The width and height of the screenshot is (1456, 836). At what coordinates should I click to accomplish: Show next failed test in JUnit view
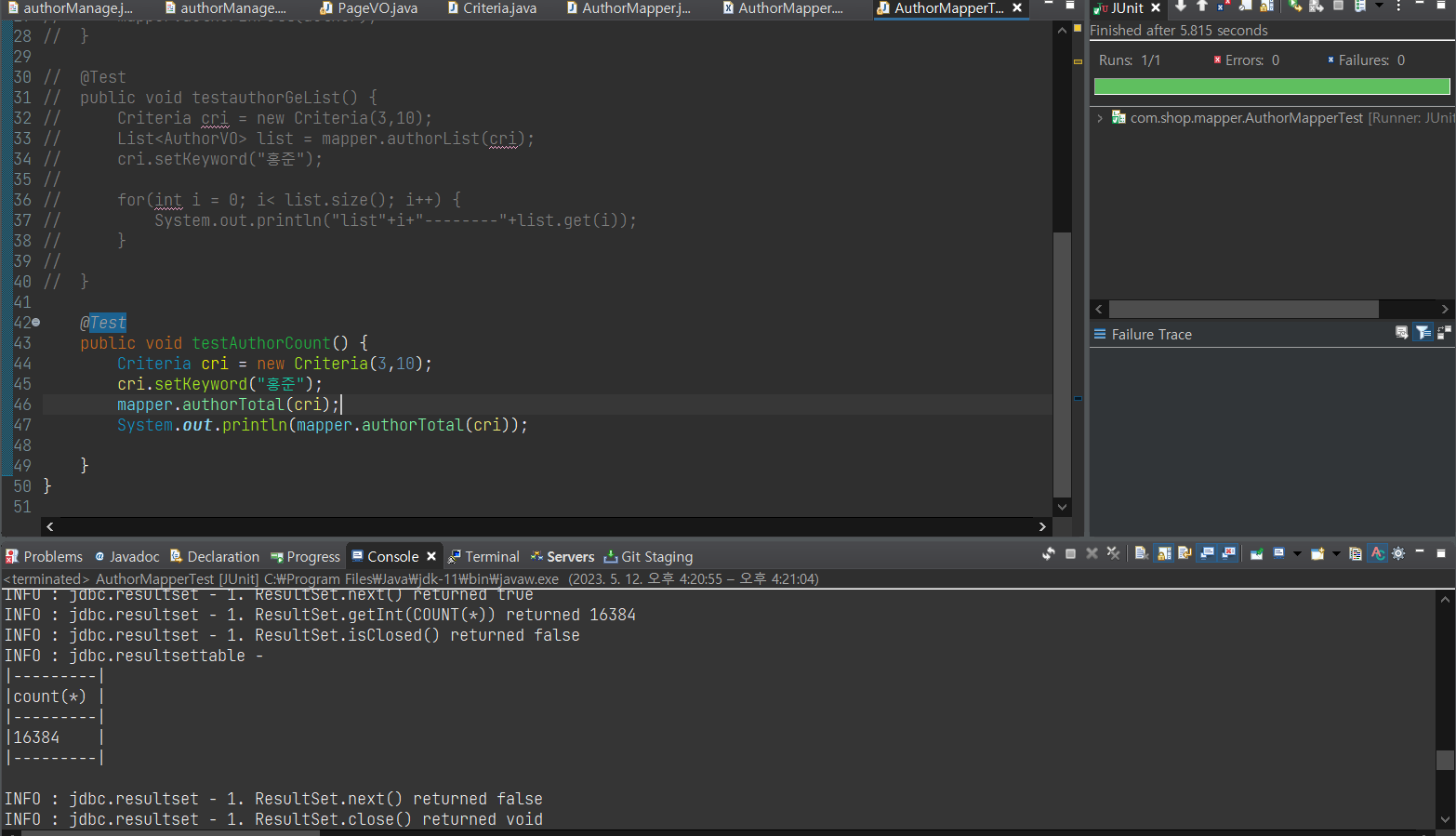click(x=1181, y=6)
